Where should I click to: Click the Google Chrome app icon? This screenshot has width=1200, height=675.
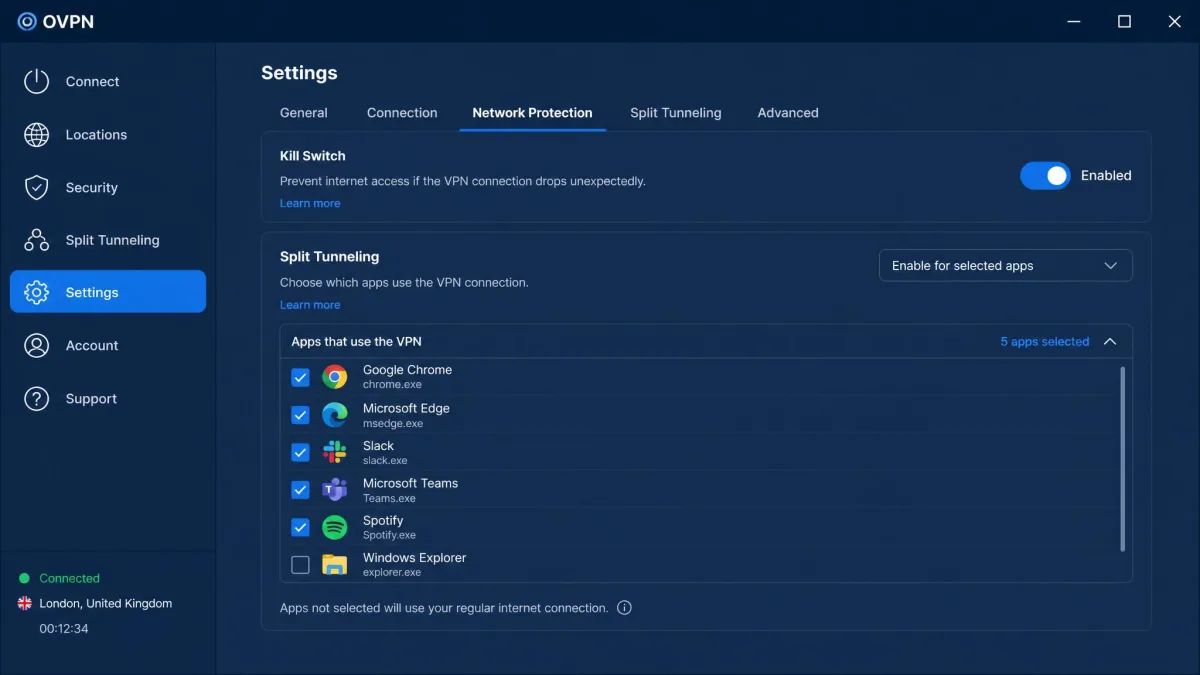click(x=334, y=377)
